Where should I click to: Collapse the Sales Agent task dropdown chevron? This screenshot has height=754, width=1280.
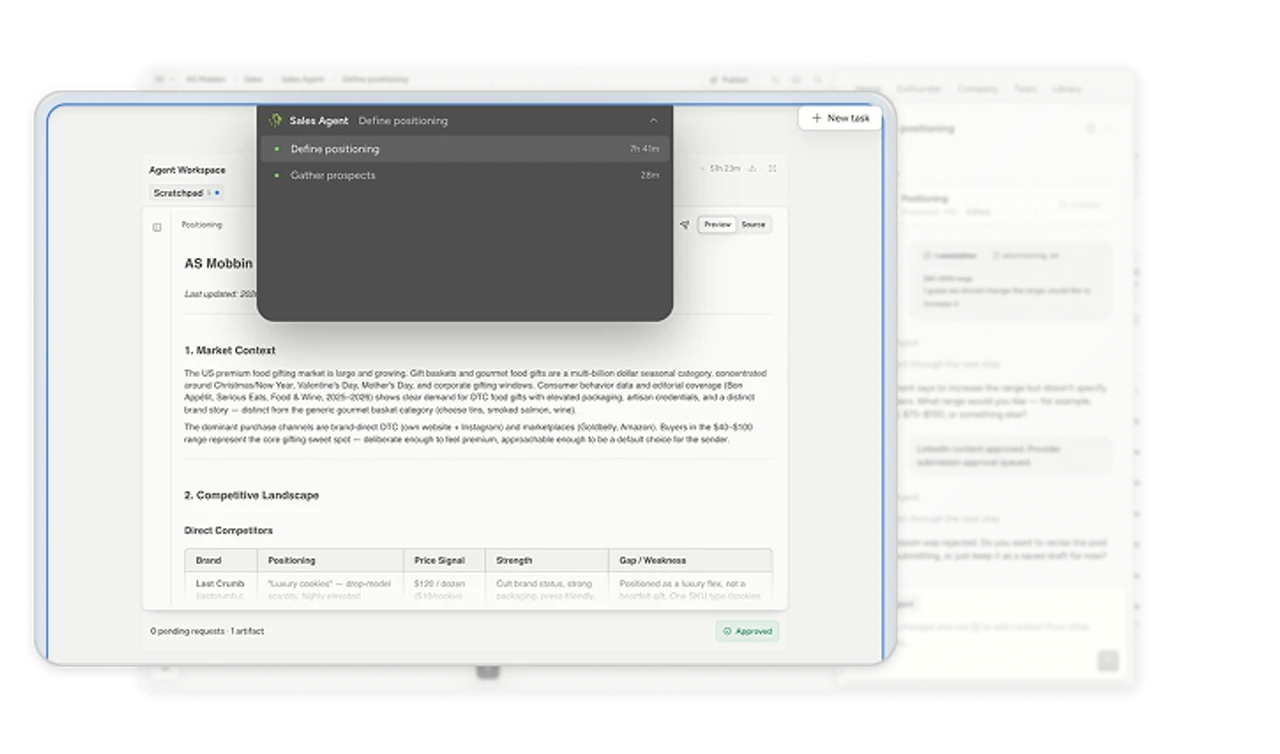[x=653, y=121]
